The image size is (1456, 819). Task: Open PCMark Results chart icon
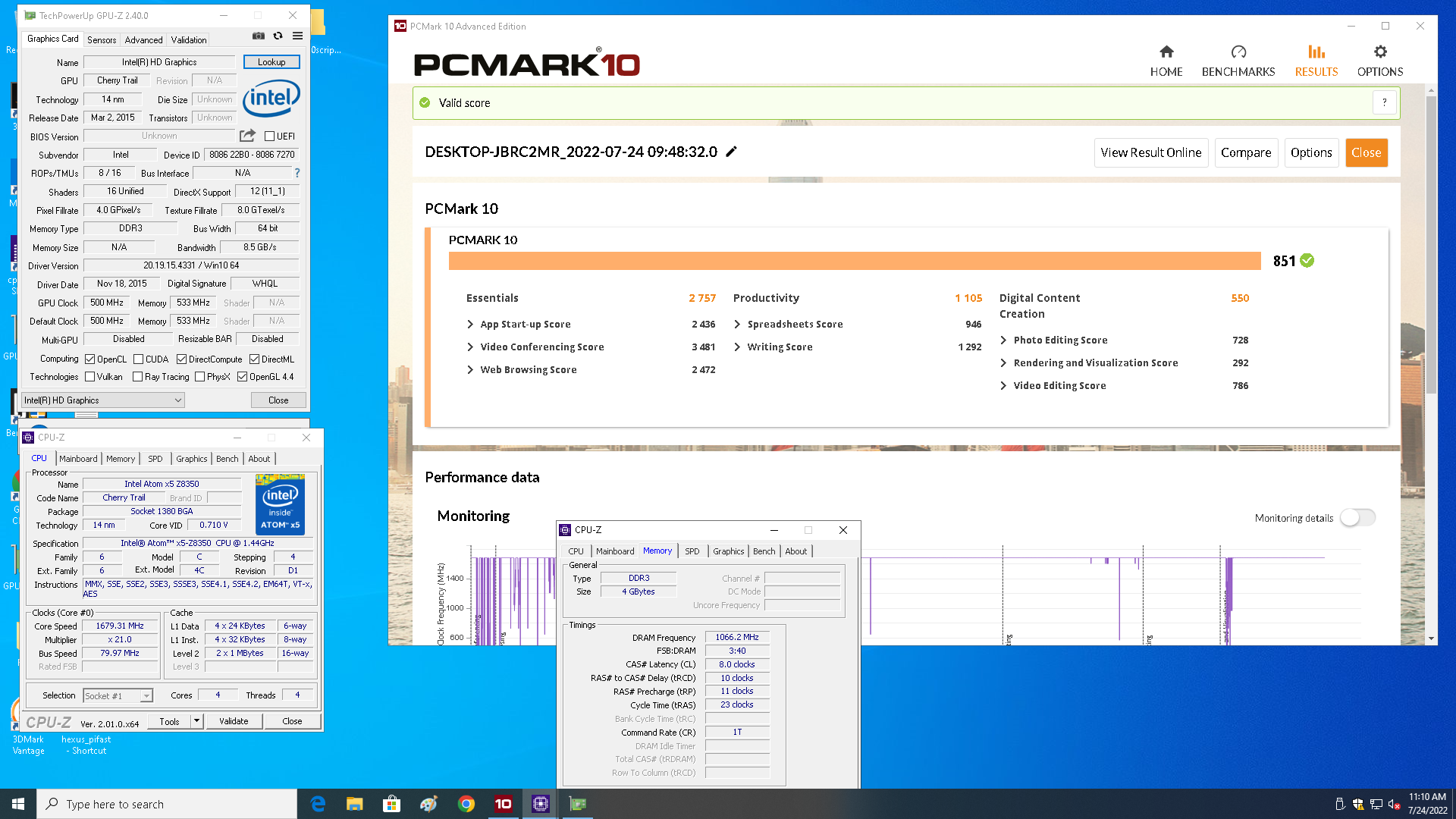(x=1316, y=52)
